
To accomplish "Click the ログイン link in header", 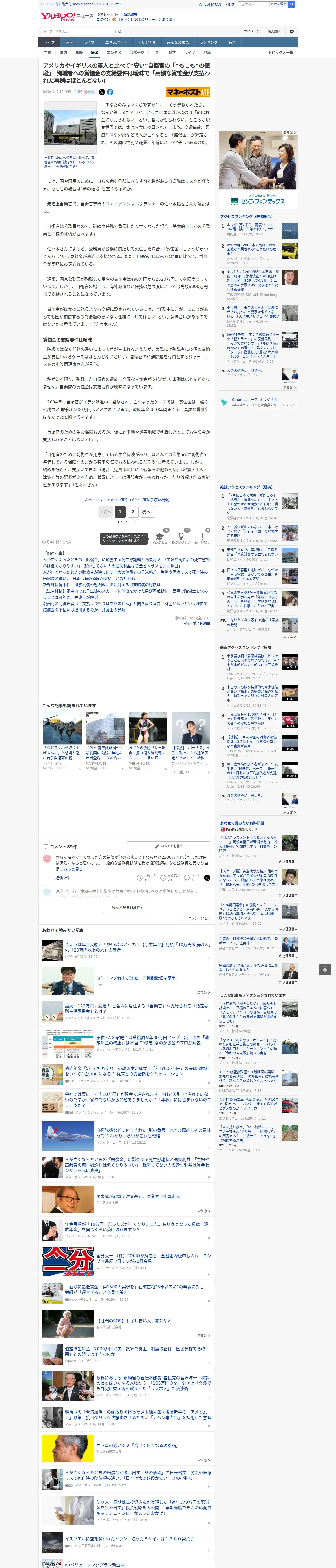I will click(x=103, y=20).
